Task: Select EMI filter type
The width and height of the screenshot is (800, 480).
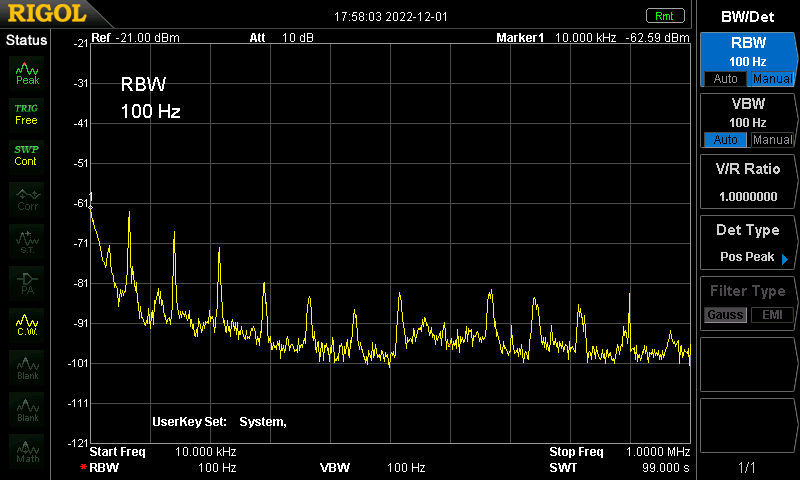Action: pyautogui.click(x=772, y=315)
